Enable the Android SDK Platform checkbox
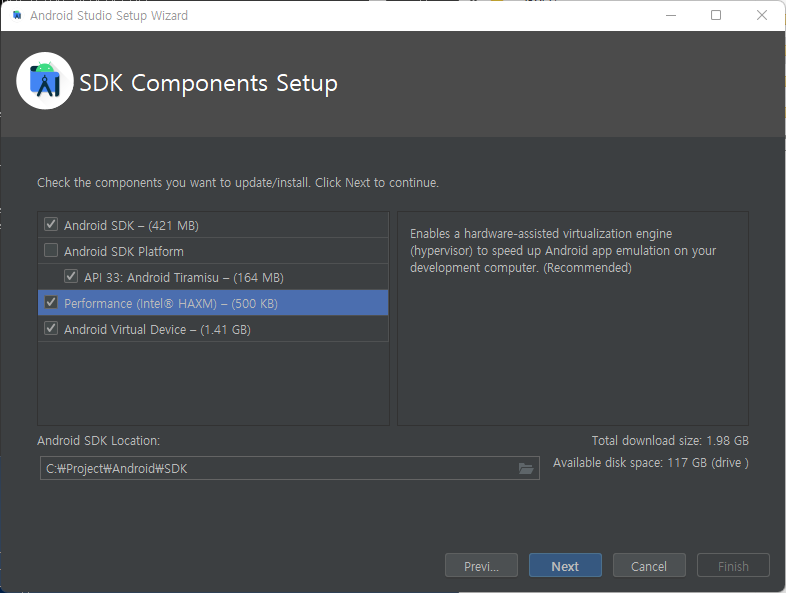Screen dimensions: 786x593 [x=51, y=251]
